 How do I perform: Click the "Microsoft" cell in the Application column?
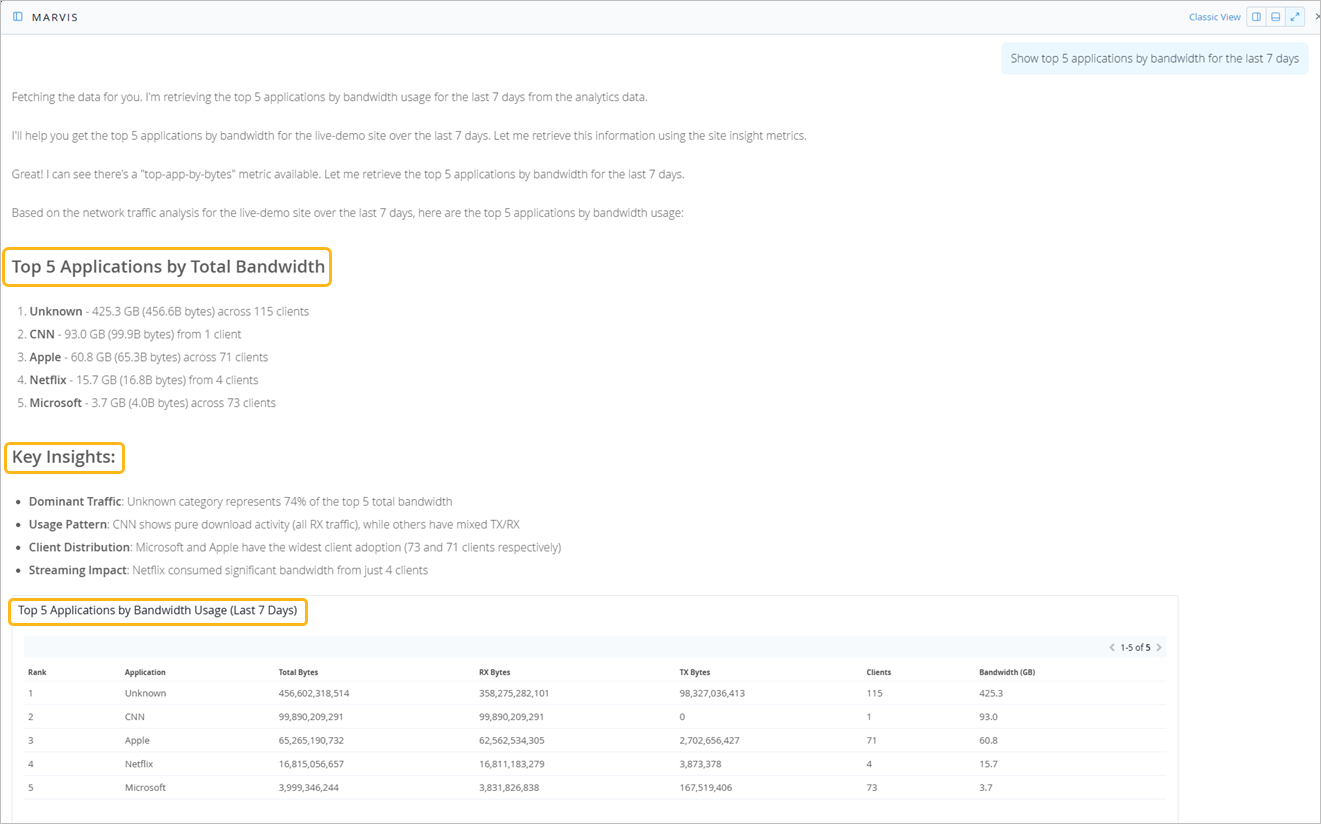pyautogui.click(x=145, y=788)
